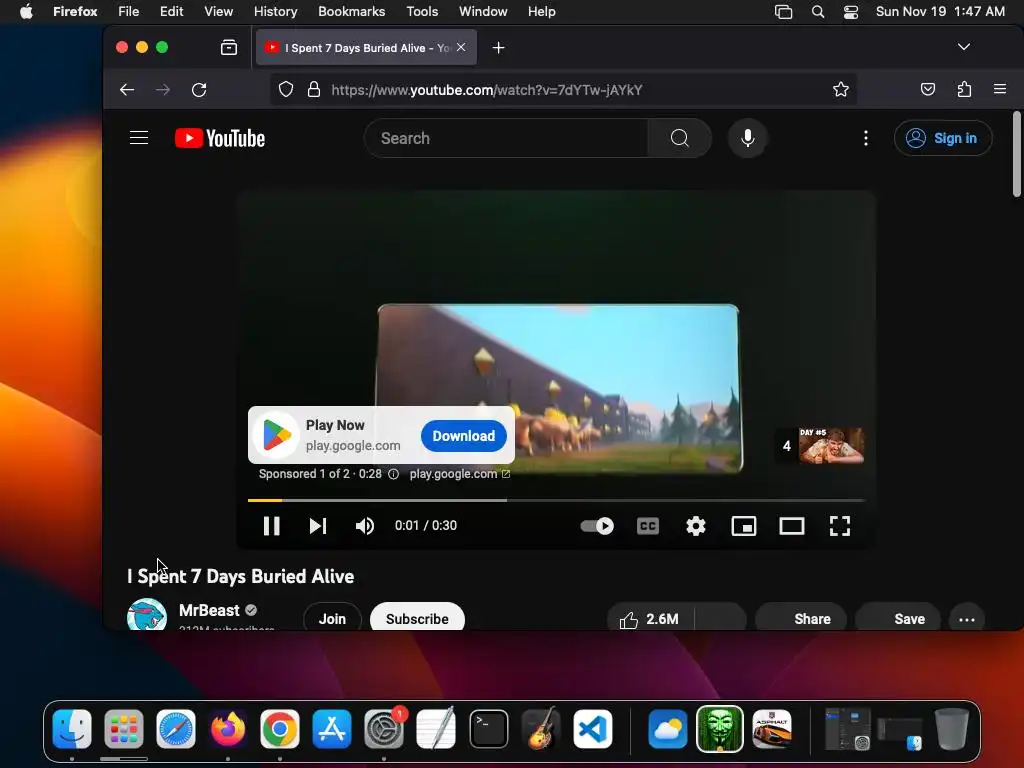This screenshot has width=1024, height=768.
Task: Open Save to Pocket button
Action: (x=927, y=89)
